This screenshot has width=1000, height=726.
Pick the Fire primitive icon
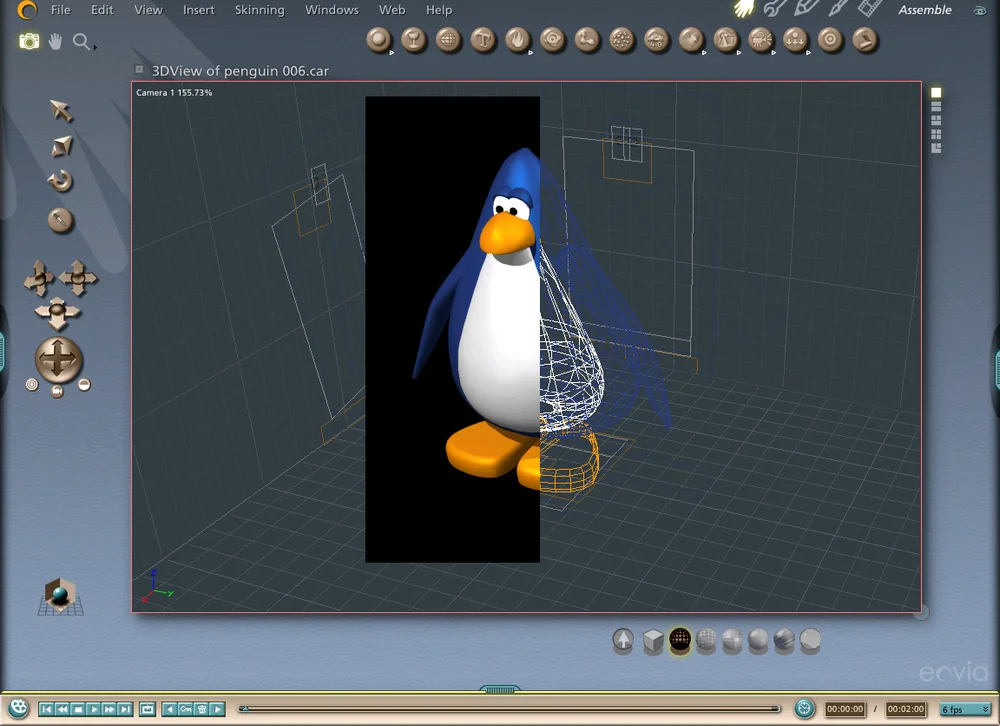click(518, 40)
